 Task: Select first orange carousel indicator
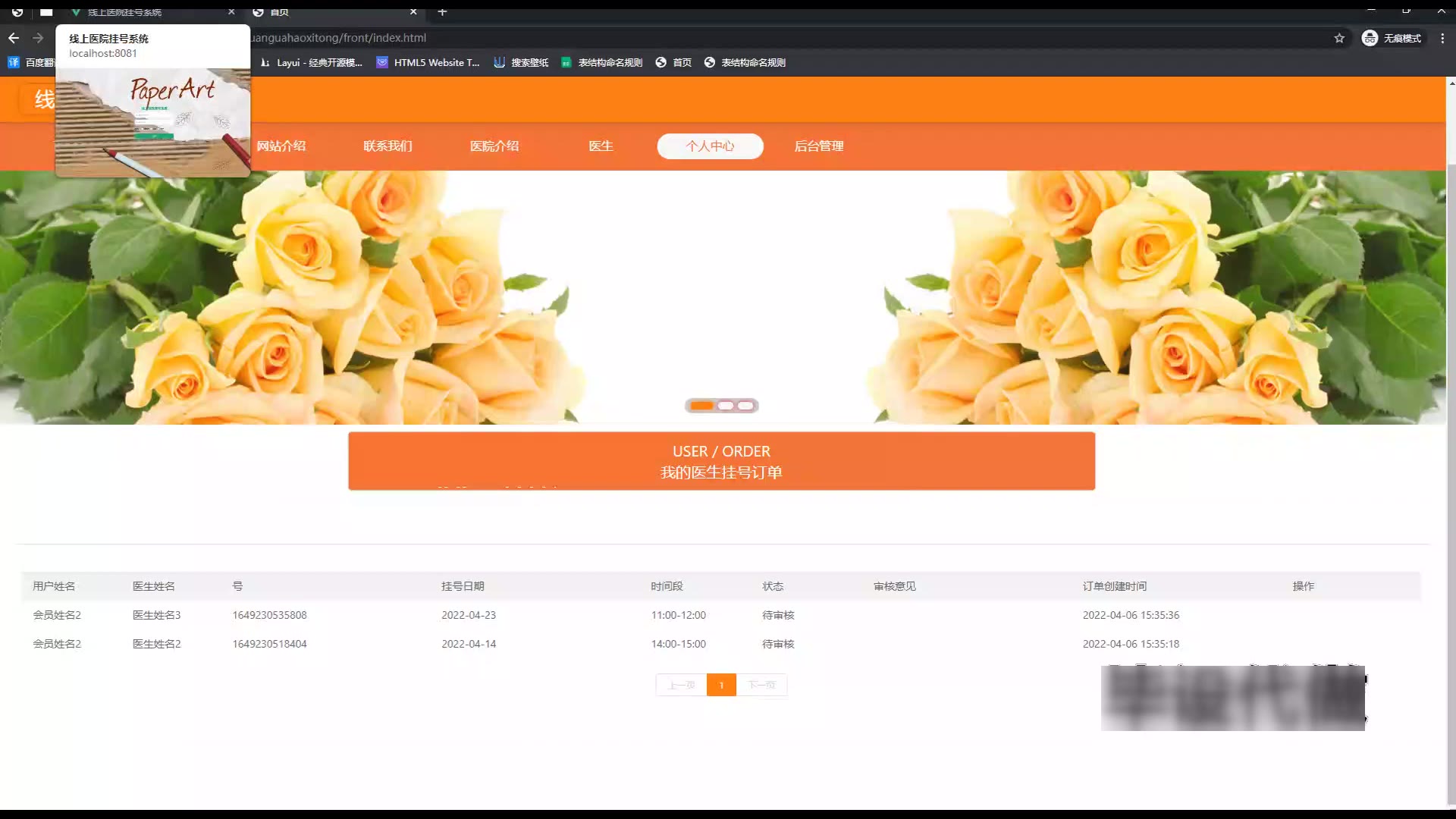point(701,406)
